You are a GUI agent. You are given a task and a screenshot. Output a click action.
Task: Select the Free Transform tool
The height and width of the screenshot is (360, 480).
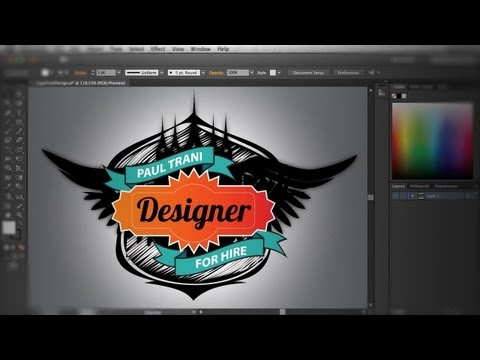pyautogui.click(x=19, y=159)
